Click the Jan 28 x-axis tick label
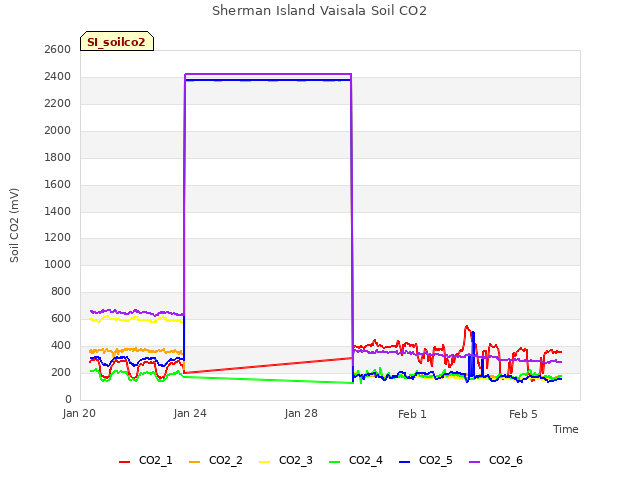640x480 pixels. click(x=301, y=413)
